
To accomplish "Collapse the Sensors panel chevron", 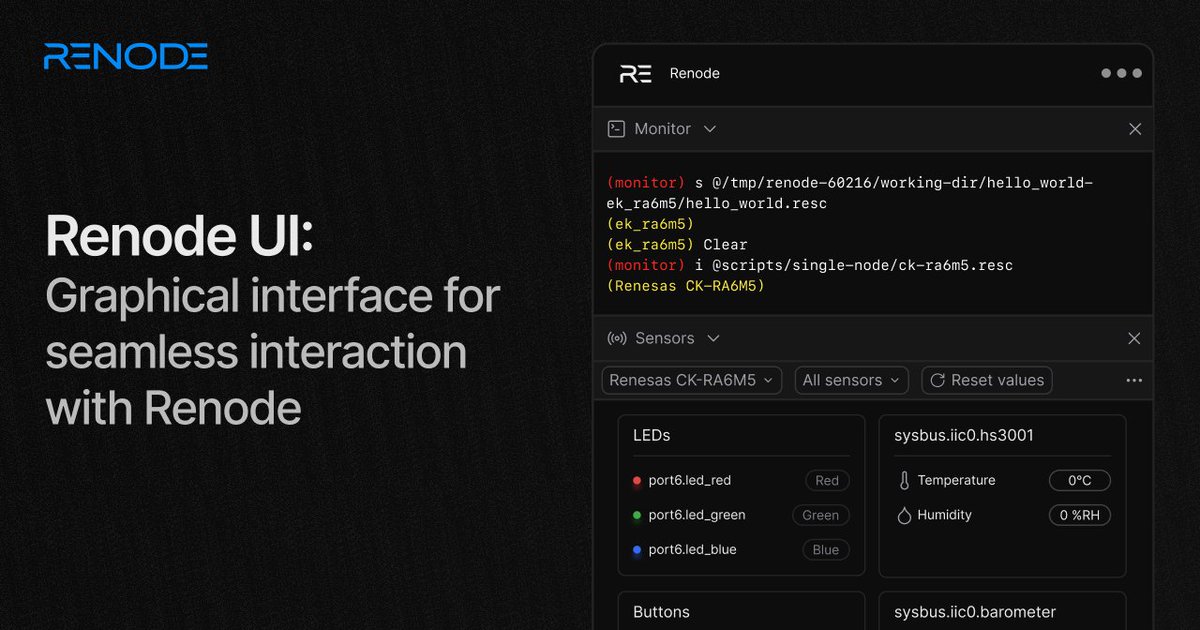I will 713,338.
